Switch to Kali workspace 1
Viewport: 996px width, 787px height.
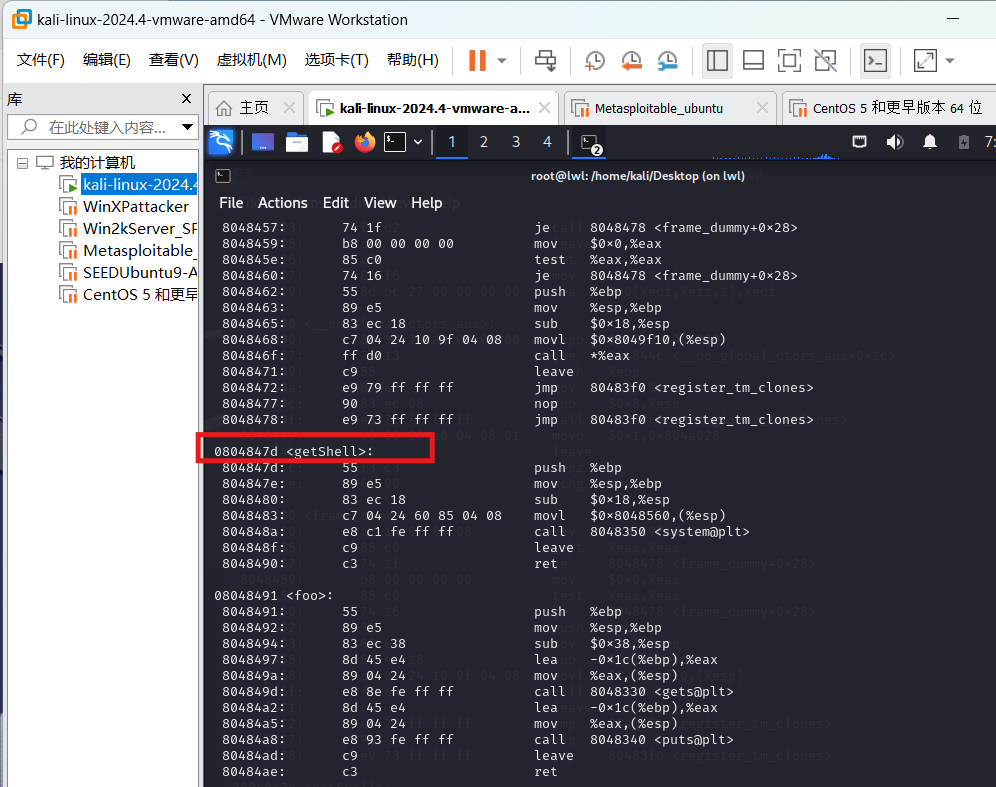coord(452,142)
